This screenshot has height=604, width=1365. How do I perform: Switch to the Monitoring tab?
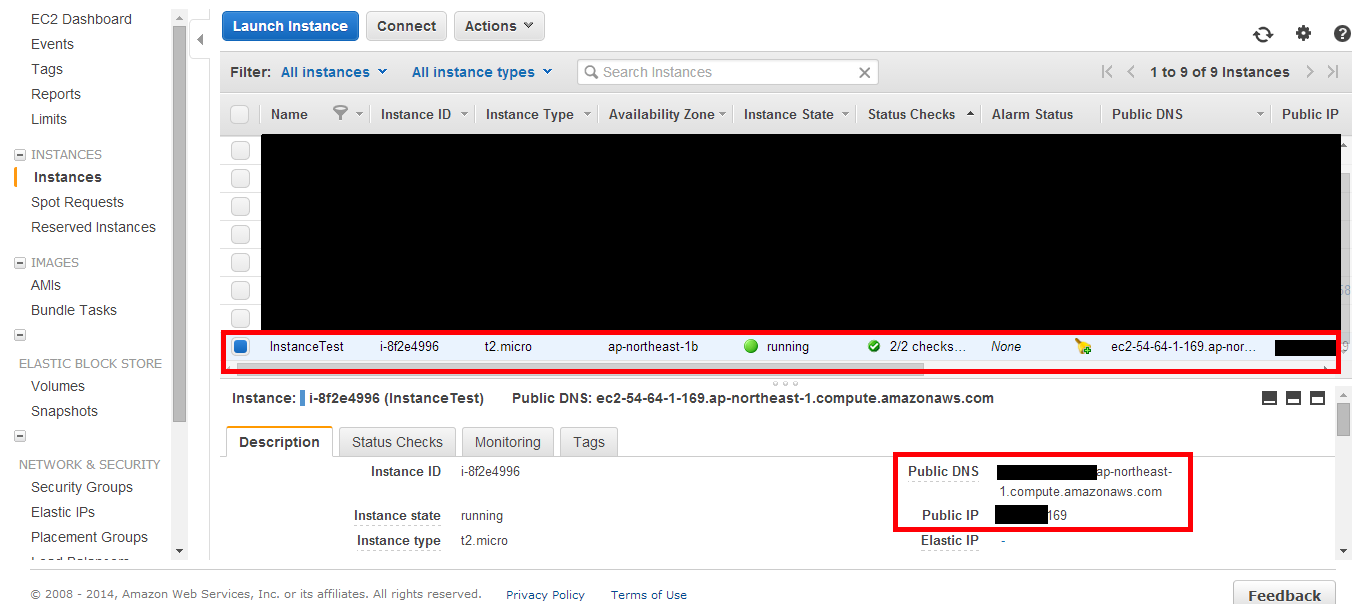(x=507, y=442)
